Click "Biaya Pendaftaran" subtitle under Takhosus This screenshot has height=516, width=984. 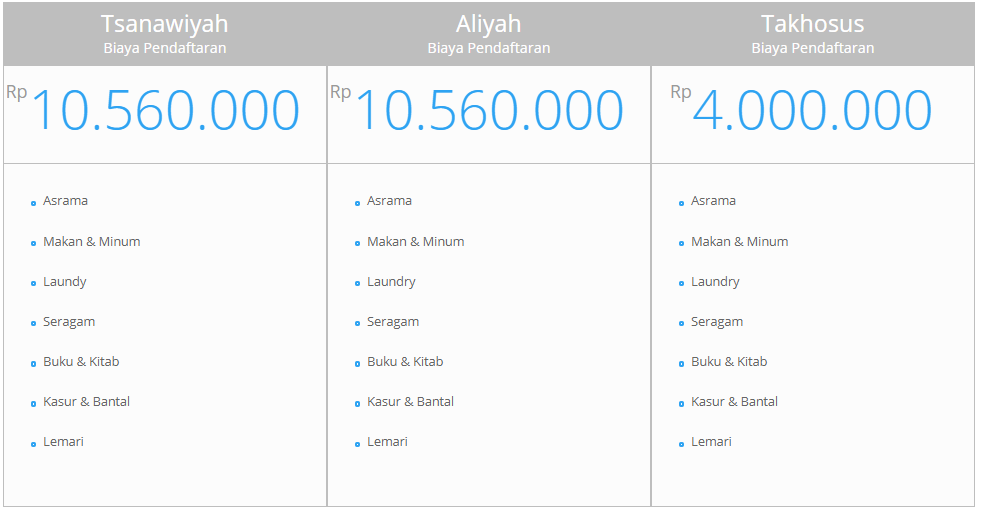coord(813,48)
